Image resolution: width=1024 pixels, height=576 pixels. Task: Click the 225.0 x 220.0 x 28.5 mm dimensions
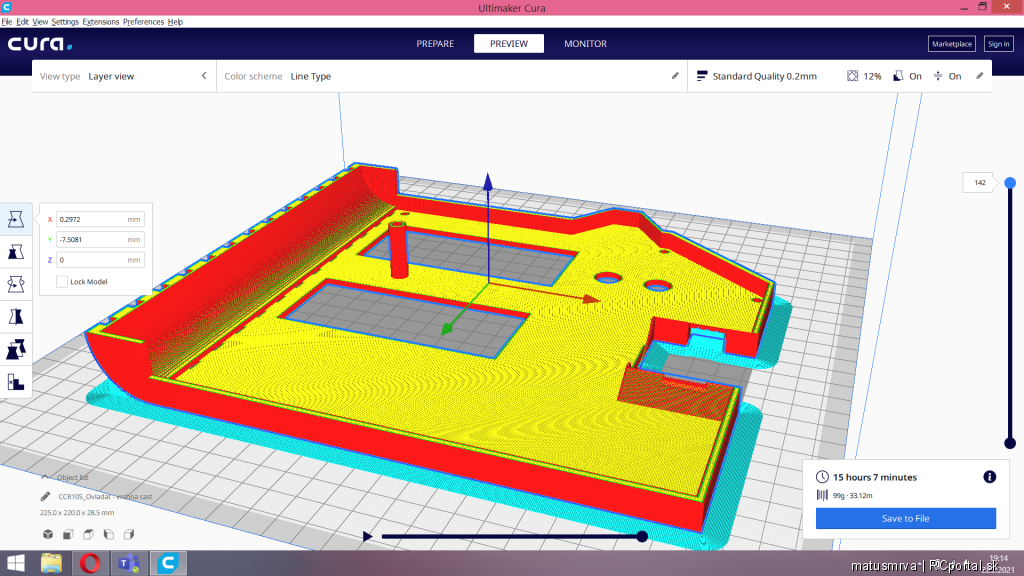click(77, 513)
